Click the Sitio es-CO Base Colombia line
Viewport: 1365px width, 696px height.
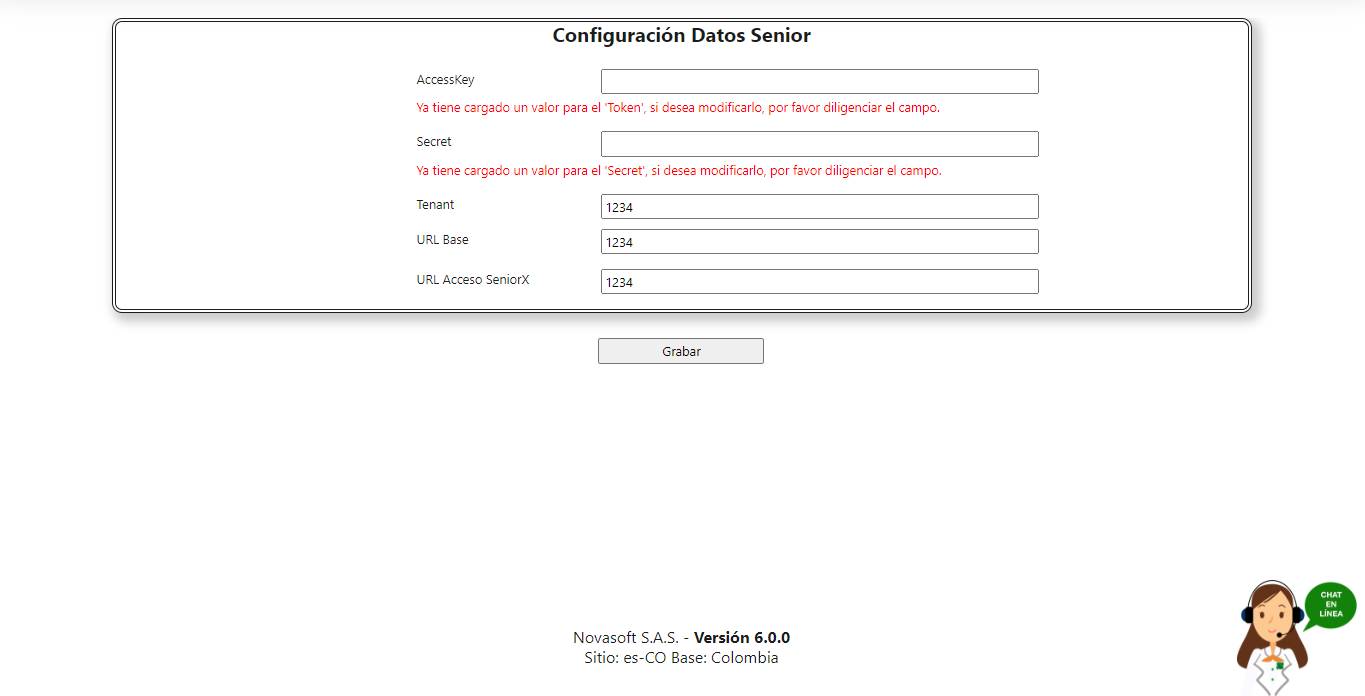(x=681, y=658)
